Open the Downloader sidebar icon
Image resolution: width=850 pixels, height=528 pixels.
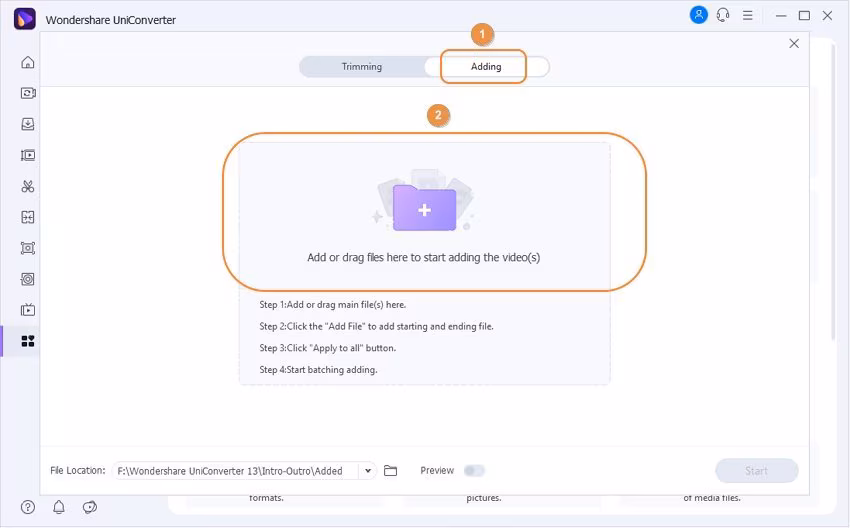click(28, 124)
